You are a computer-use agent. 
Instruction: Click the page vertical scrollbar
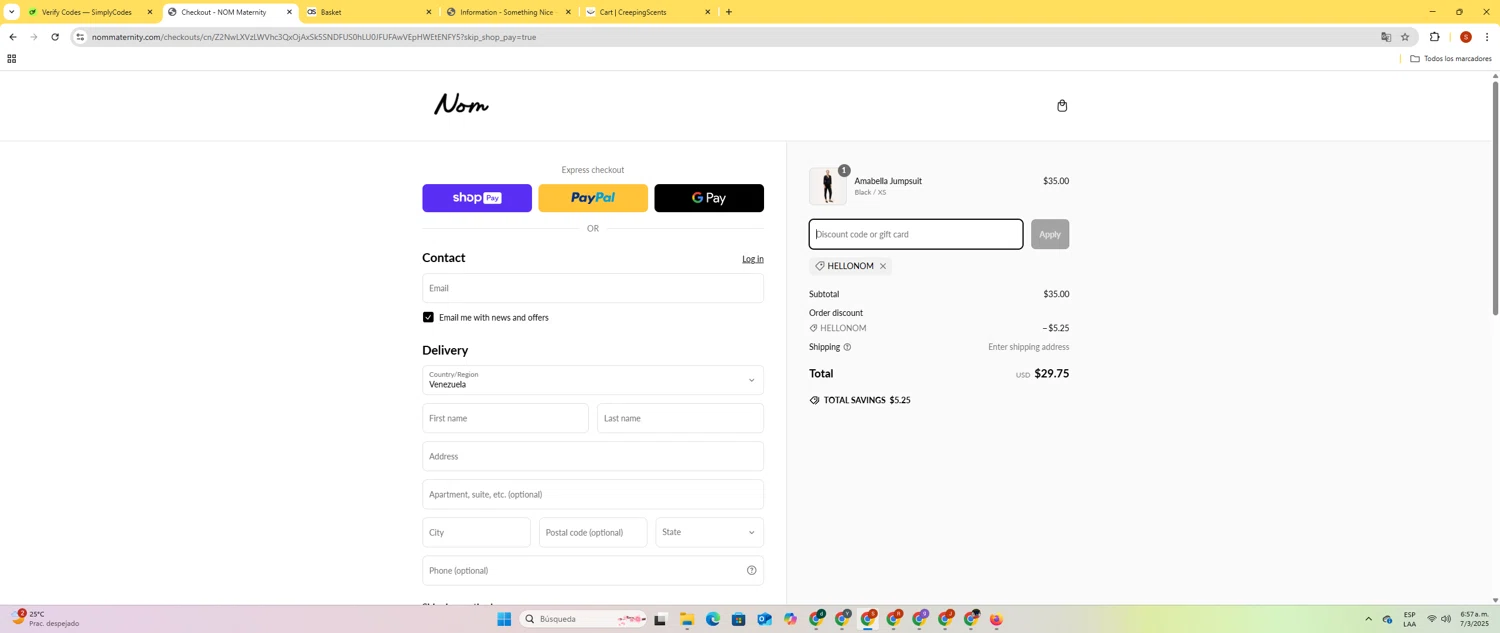(1495, 198)
